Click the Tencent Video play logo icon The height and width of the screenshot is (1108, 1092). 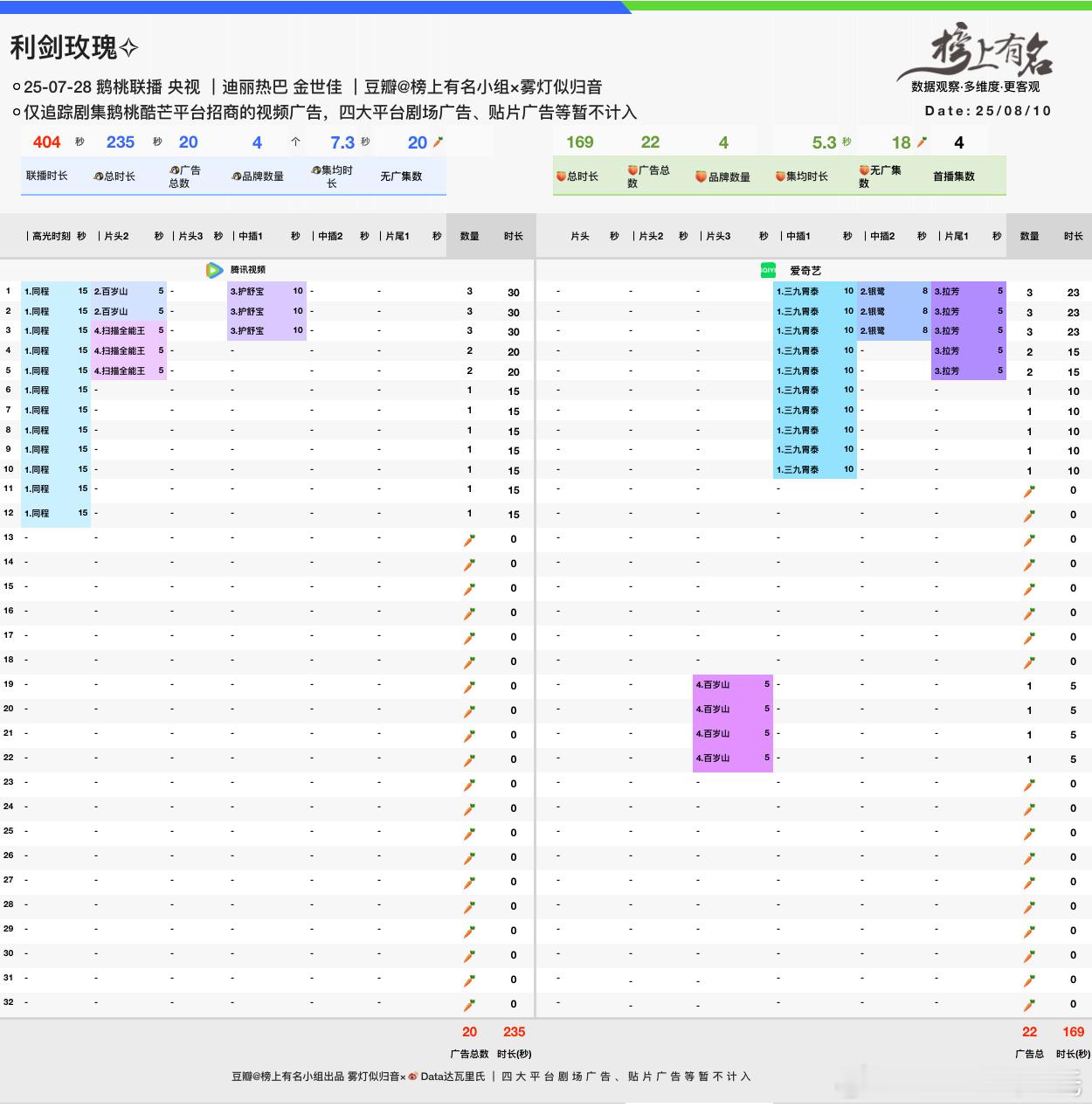point(214,270)
